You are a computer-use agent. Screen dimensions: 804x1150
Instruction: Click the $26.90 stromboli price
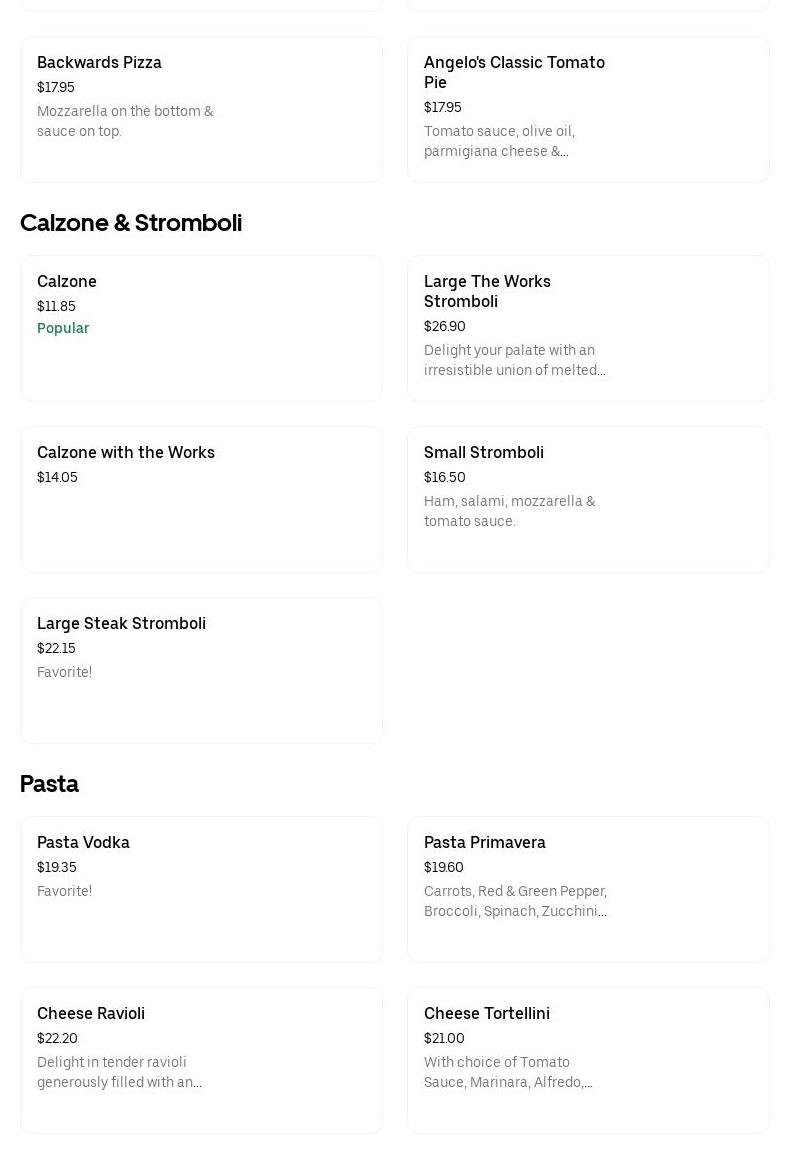444,326
